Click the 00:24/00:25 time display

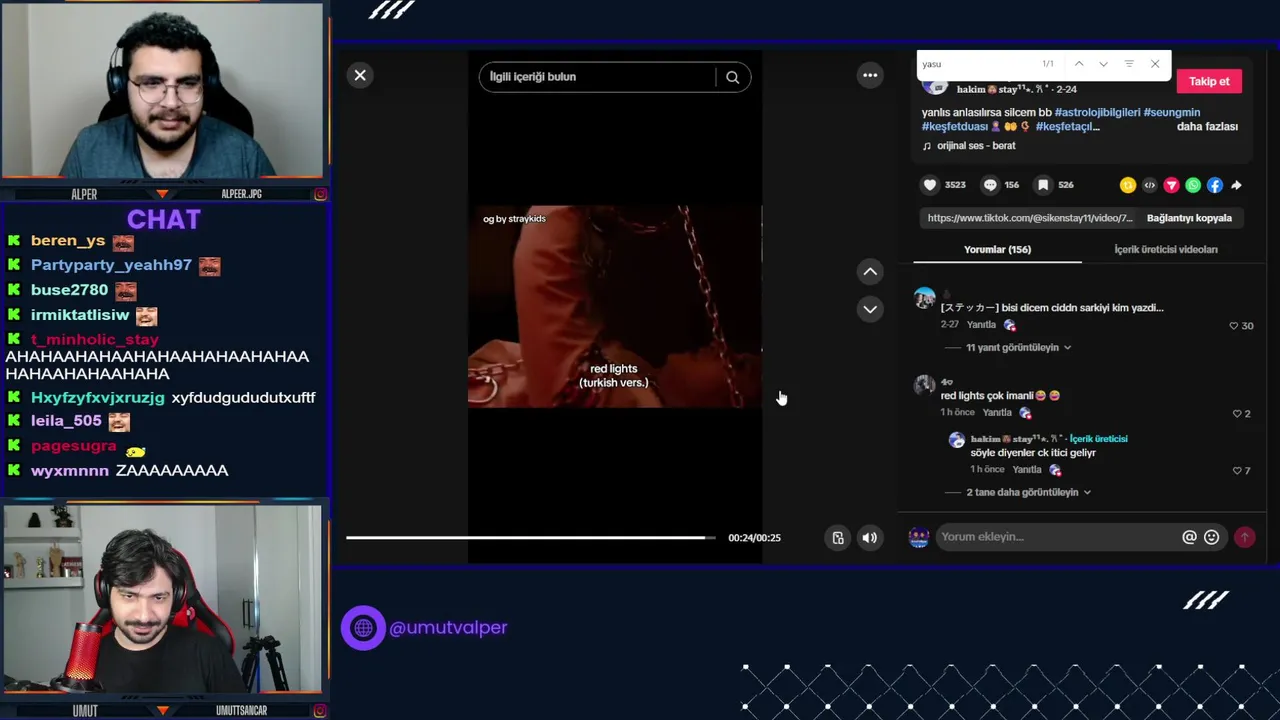pyautogui.click(x=754, y=538)
